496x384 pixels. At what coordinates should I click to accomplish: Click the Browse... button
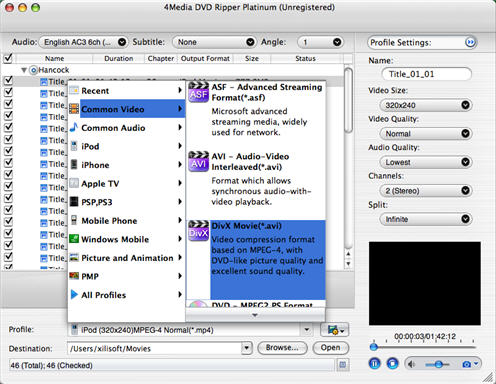click(282, 348)
